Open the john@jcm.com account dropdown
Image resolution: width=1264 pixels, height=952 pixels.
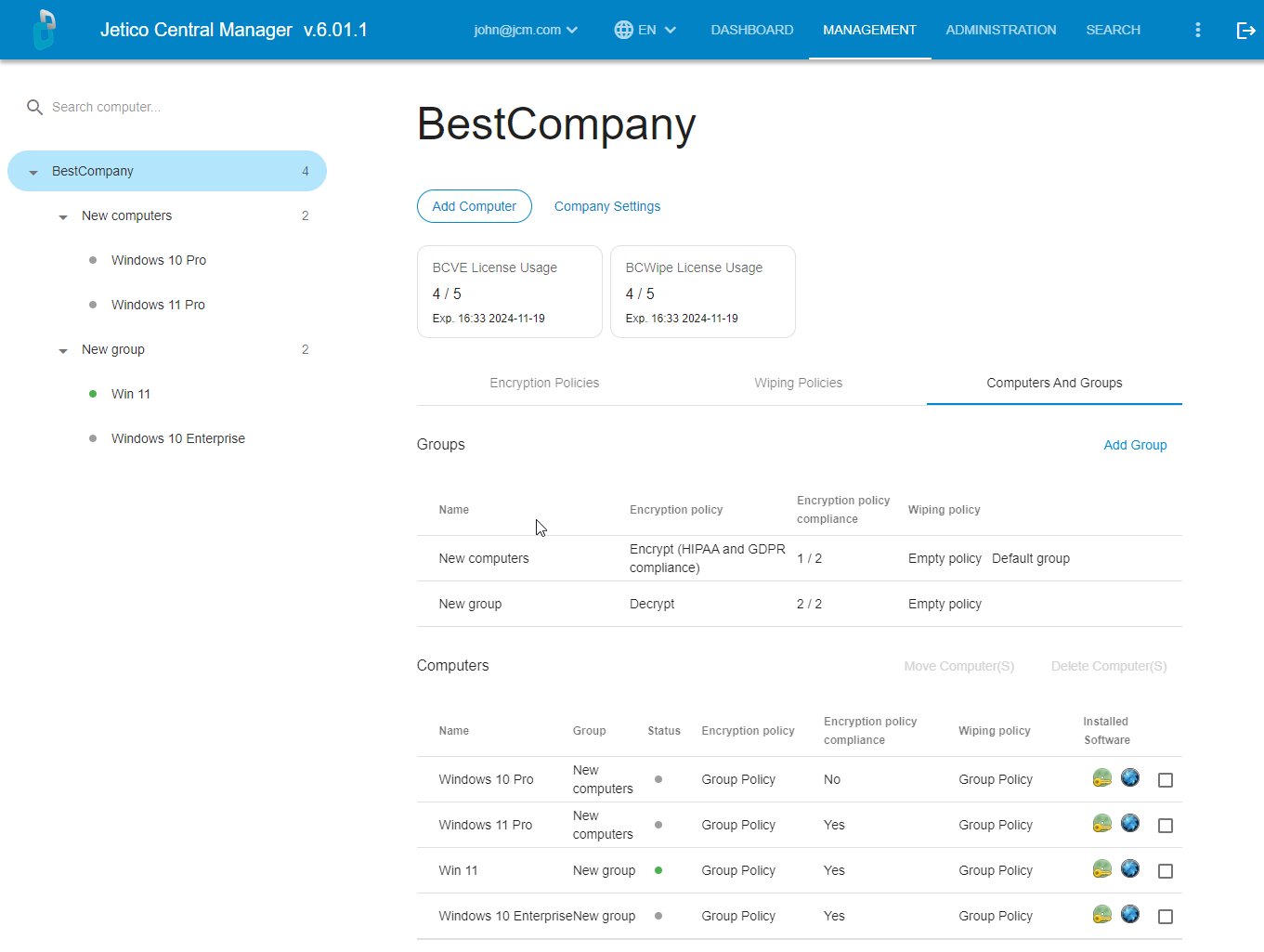pos(526,30)
